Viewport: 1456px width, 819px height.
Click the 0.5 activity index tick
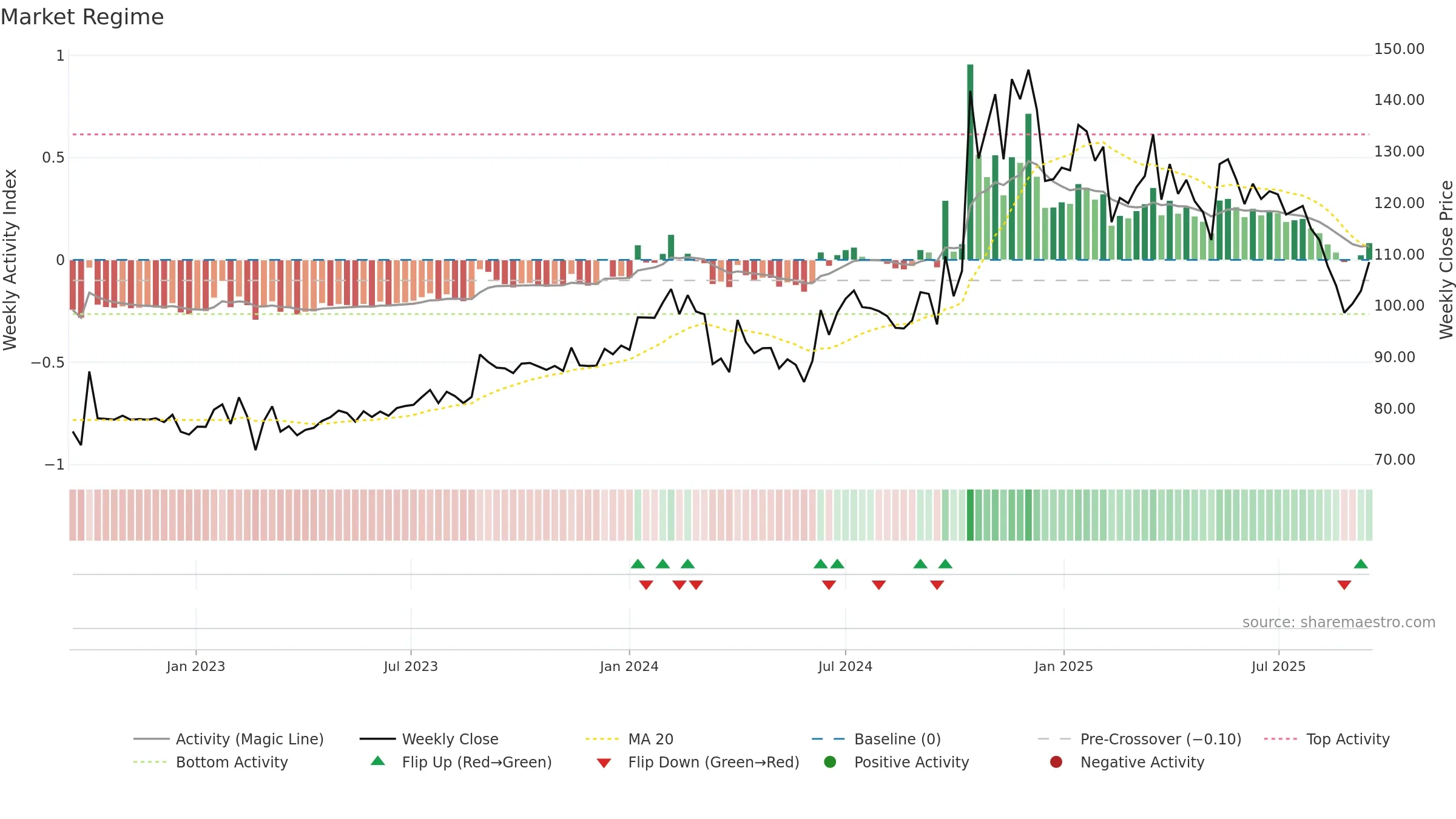[53, 158]
